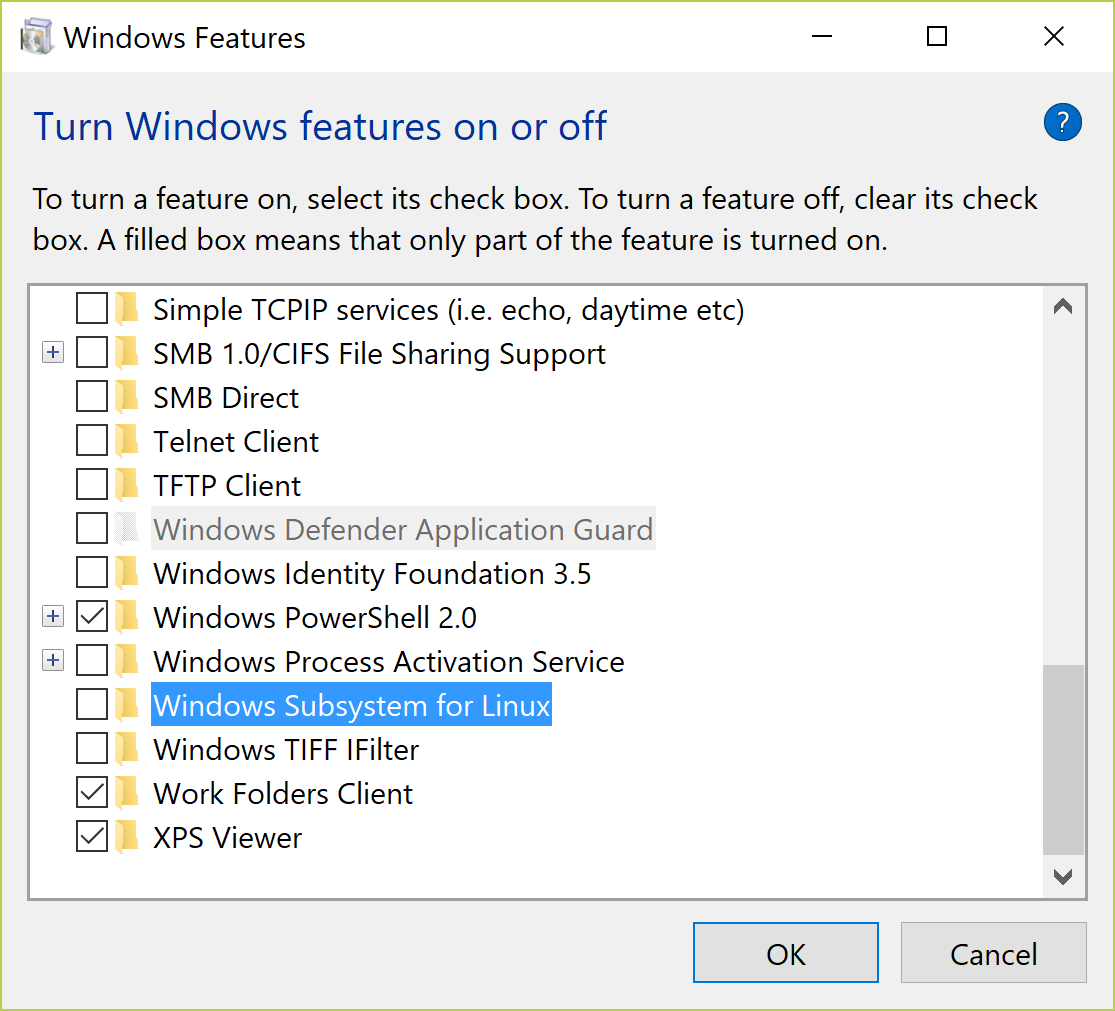
Task: Select the Windows PowerShell 2.0 label
Action: pyautogui.click(x=315, y=618)
